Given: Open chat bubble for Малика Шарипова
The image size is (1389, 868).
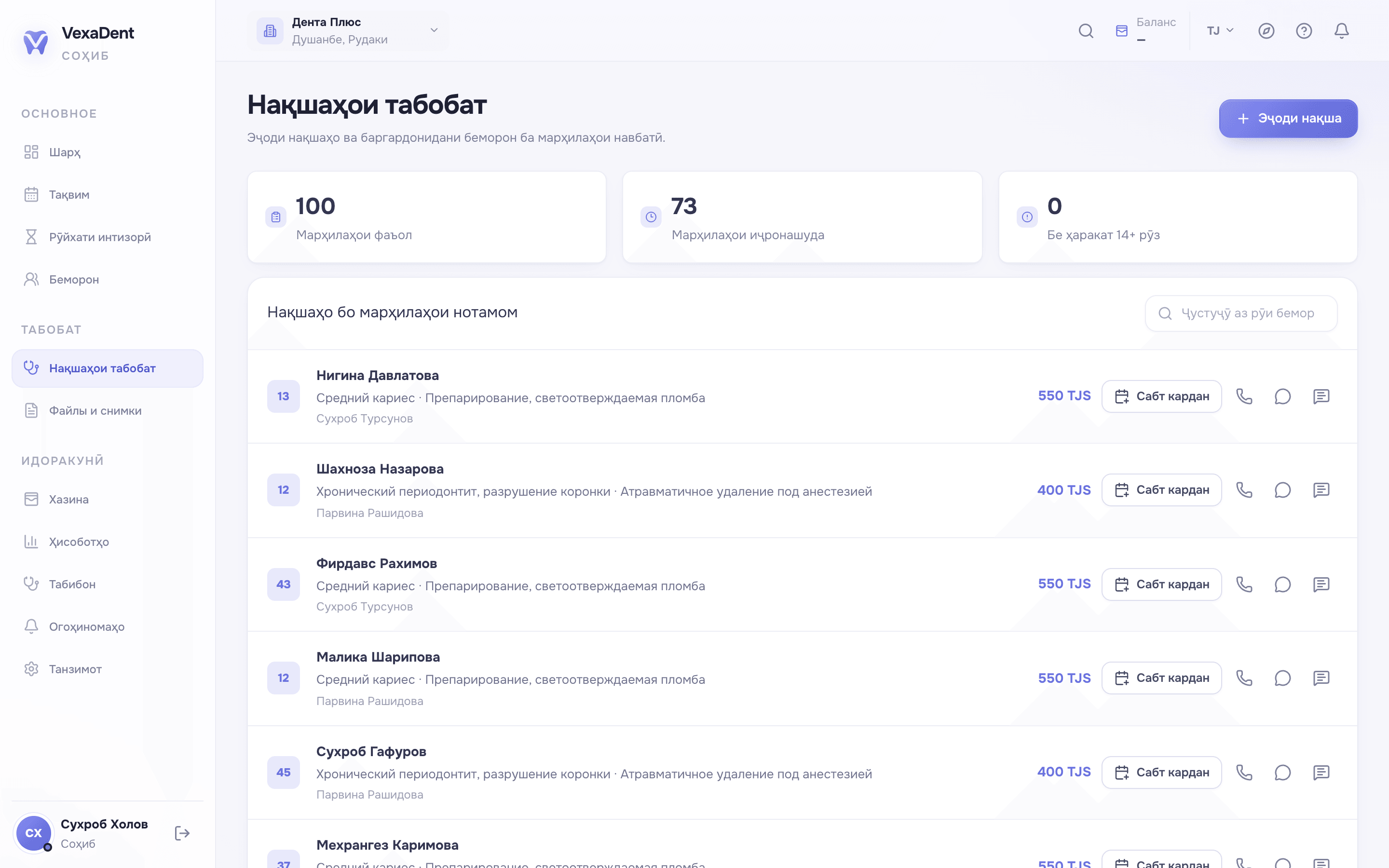Looking at the screenshot, I should pos(1282,678).
